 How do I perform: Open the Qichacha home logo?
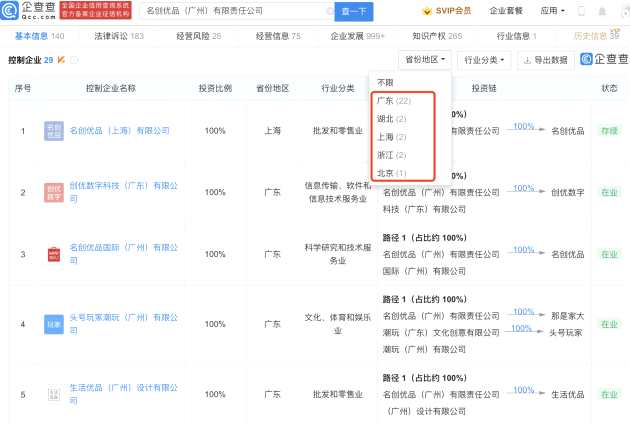point(28,10)
